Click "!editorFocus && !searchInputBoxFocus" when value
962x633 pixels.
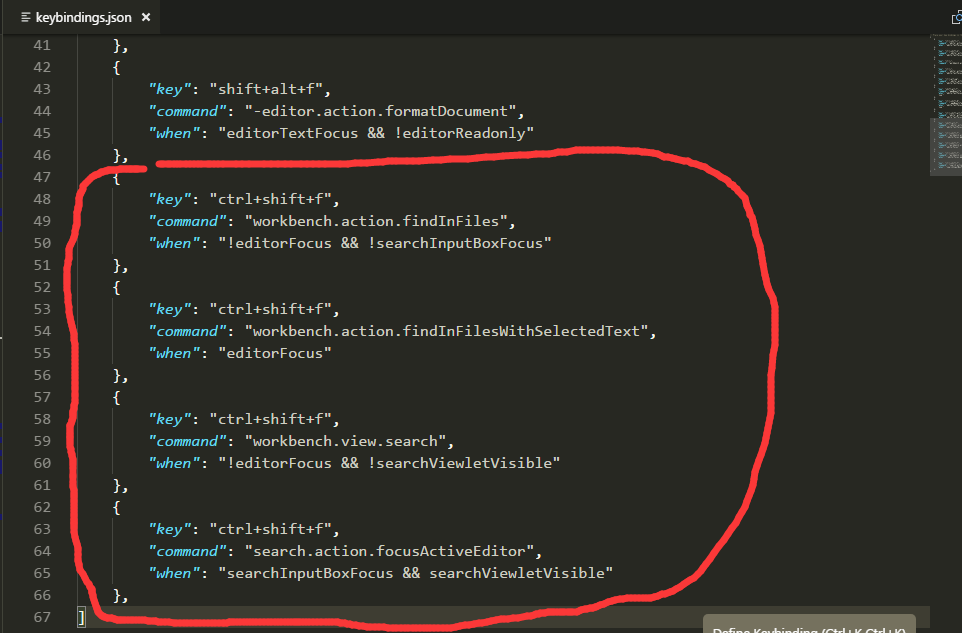coord(385,243)
